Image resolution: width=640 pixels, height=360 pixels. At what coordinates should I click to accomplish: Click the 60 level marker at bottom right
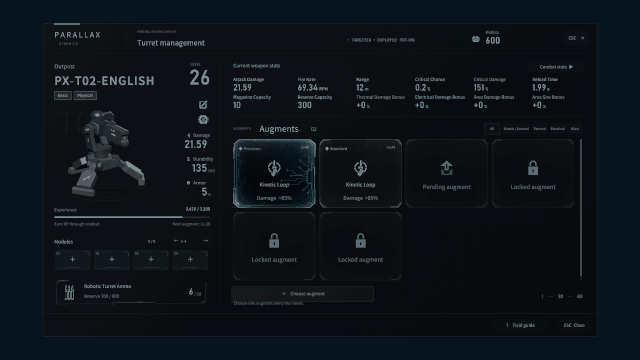point(580,296)
